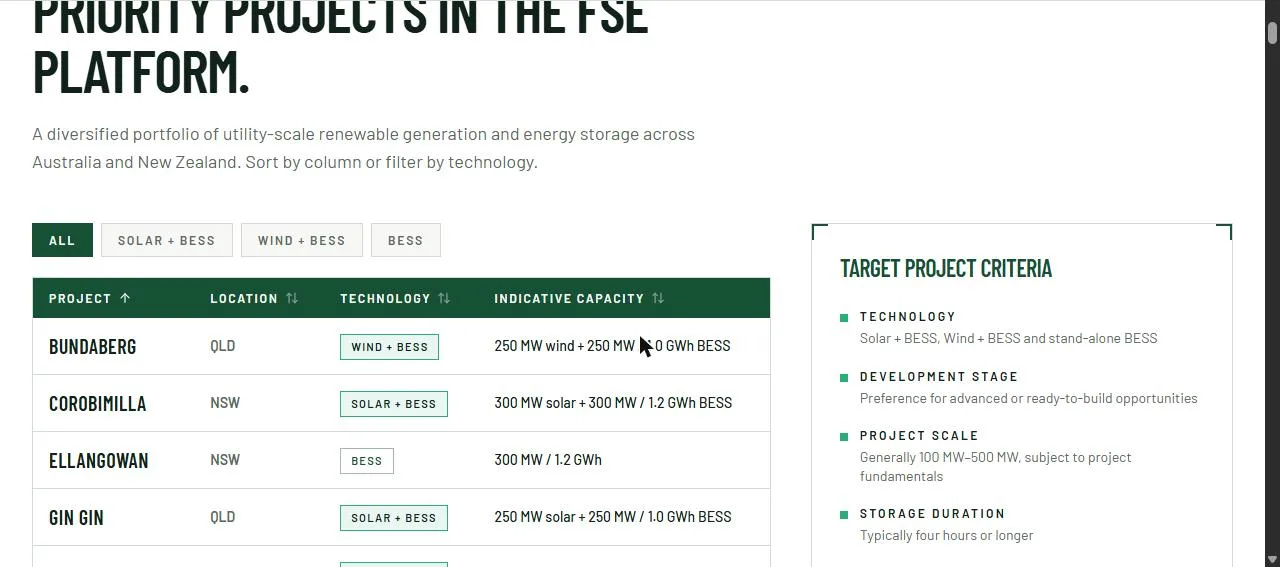Sort table by LOCATION column header
Screen dimensions: 1280x567
(x=254, y=298)
